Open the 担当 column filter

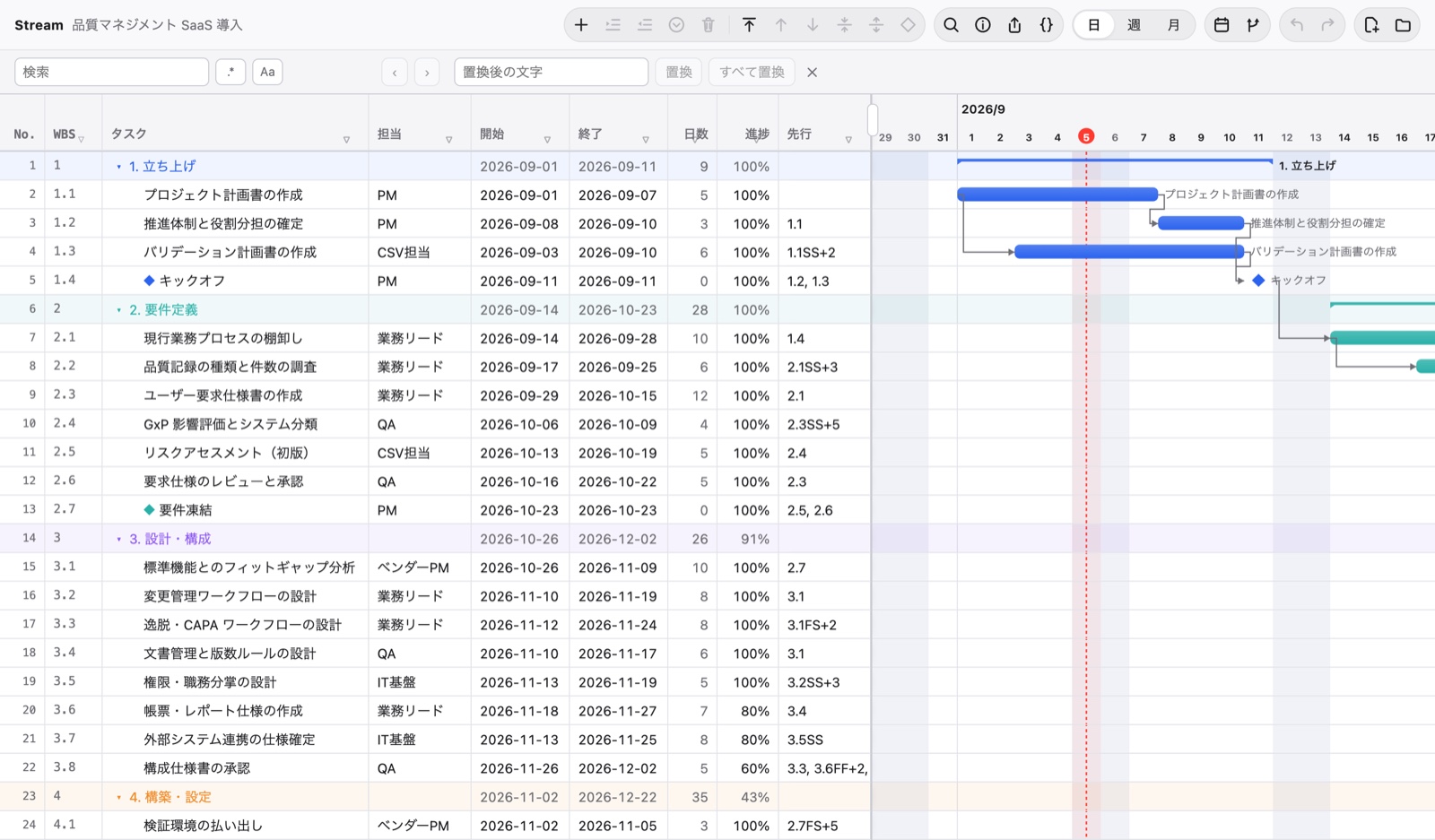tap(449, 140)
